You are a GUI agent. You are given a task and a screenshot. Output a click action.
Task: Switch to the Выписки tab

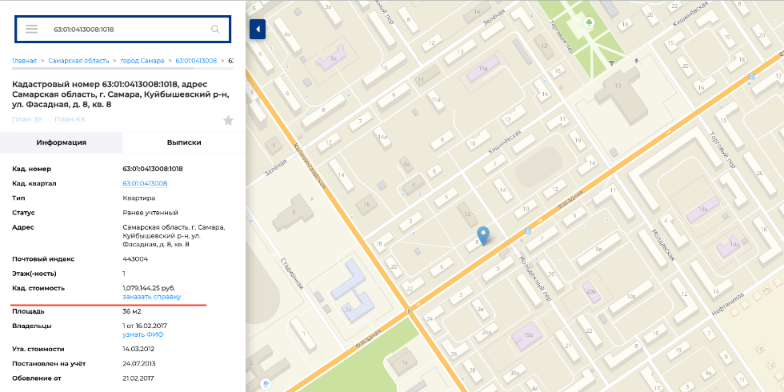click(x=184, y=142)
